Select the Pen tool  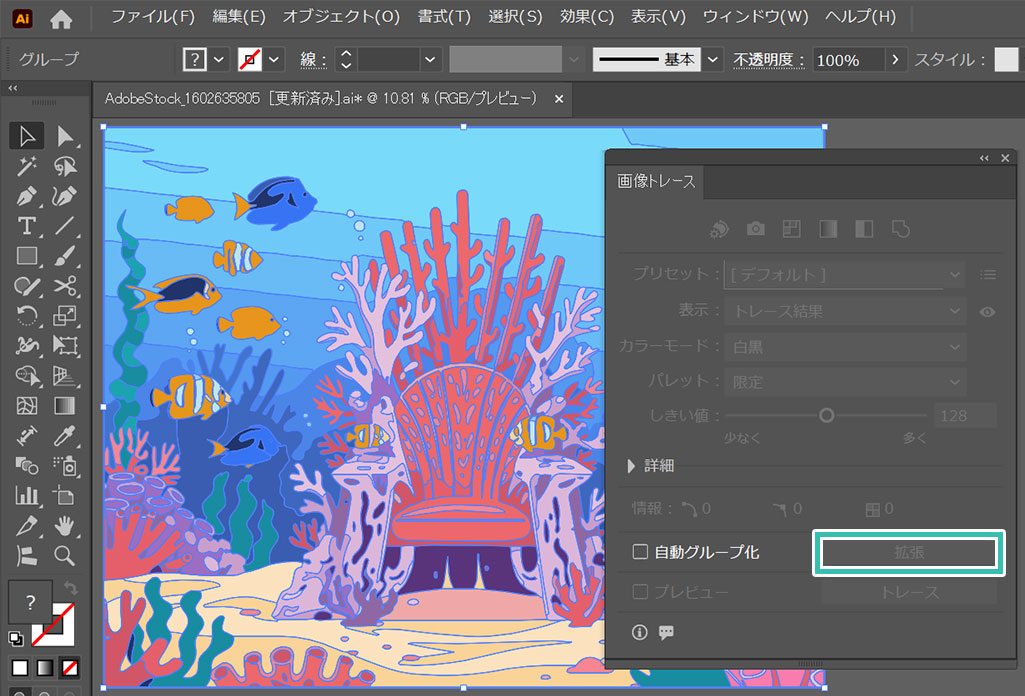(27, 196)
